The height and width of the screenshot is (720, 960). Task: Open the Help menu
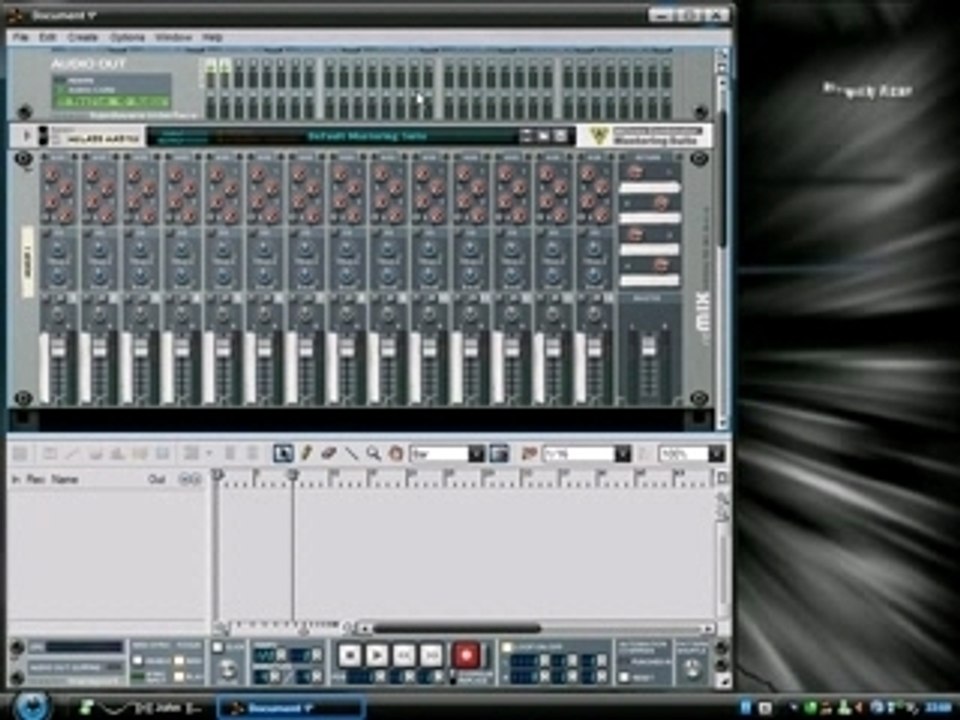point(212,37)
